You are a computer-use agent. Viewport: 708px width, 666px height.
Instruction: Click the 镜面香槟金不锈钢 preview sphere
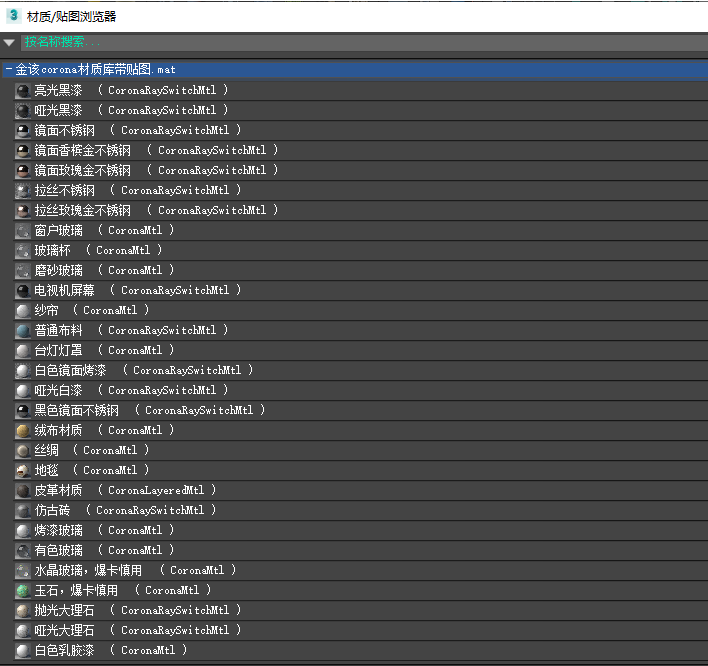(x=23, y=151)
